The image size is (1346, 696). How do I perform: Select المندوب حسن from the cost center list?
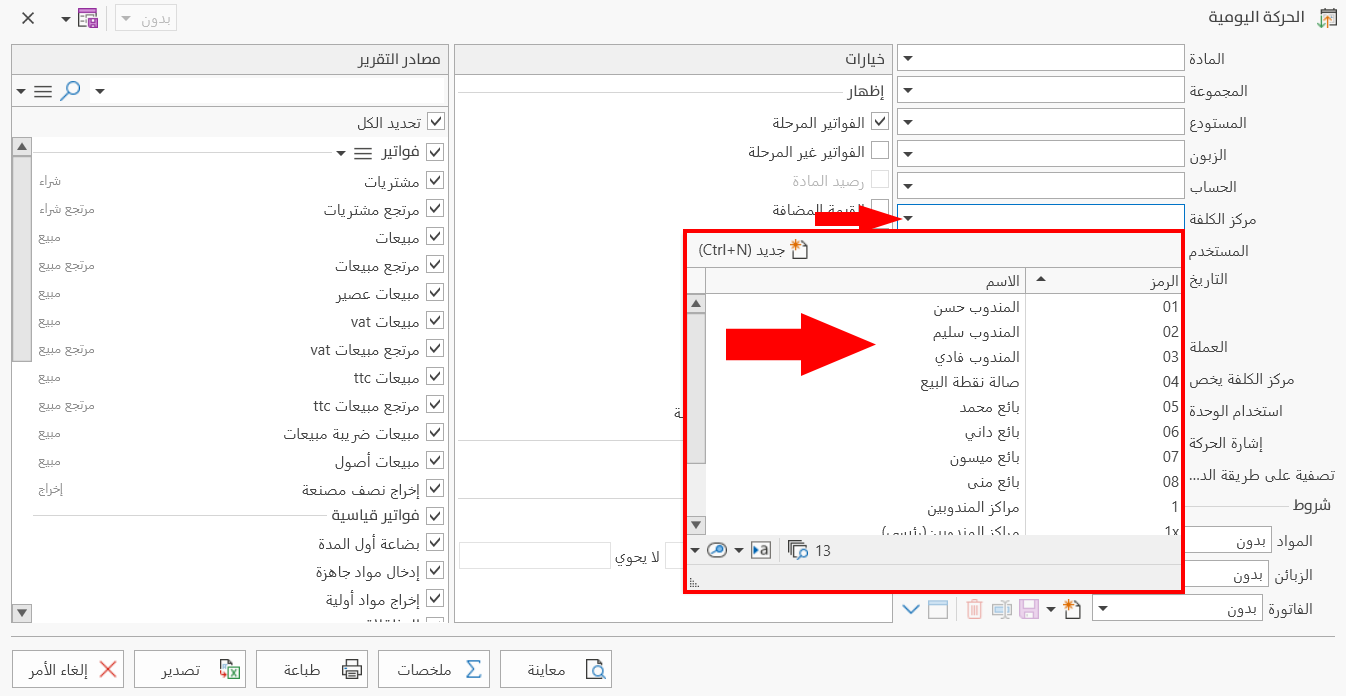970,307
